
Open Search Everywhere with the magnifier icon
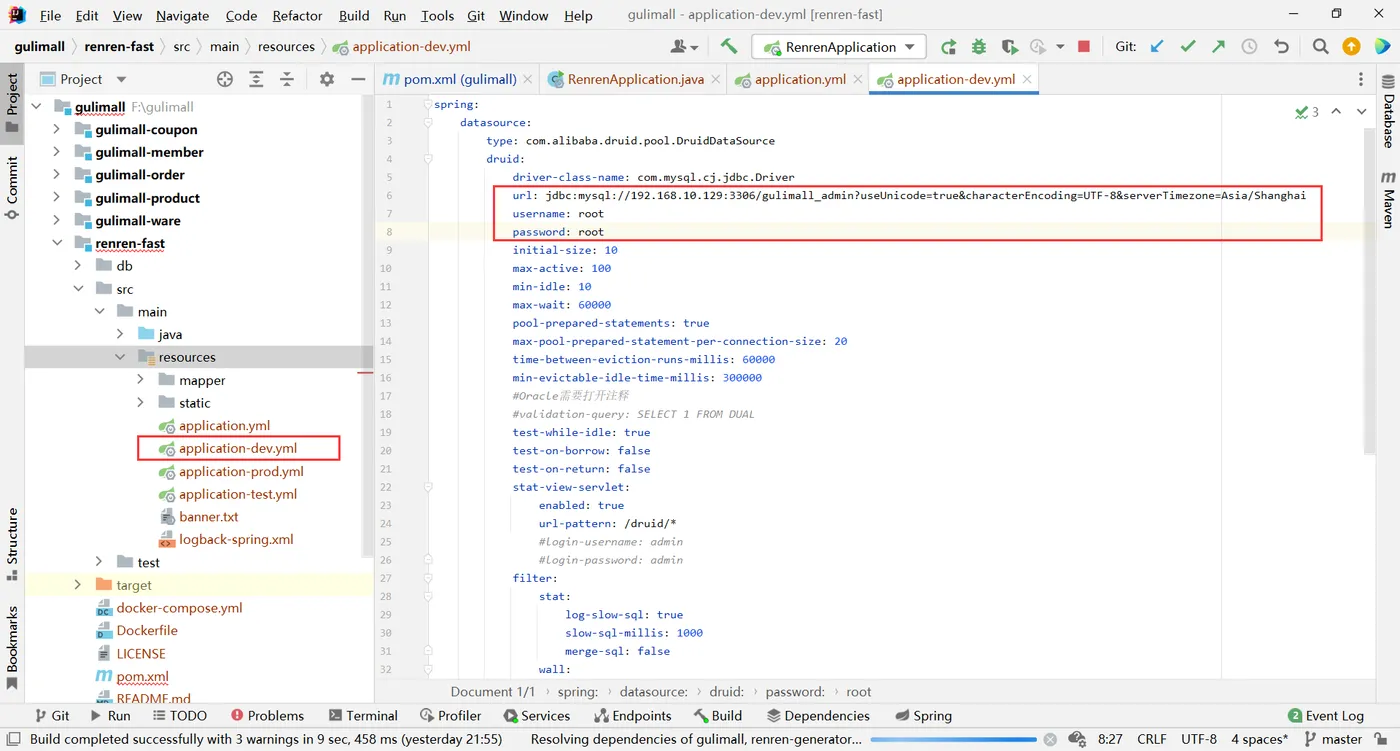click(1320, 46)
